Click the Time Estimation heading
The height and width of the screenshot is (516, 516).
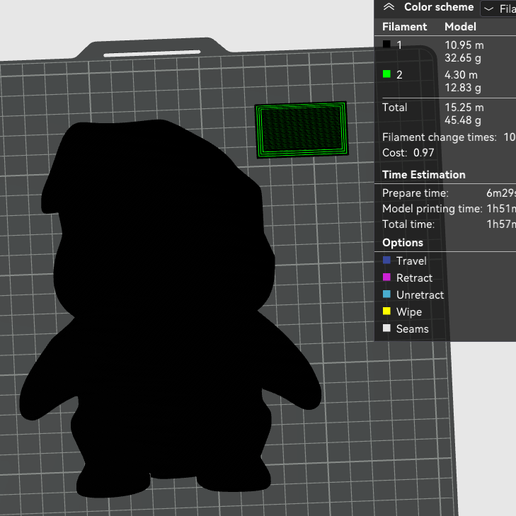coord(424,175)
